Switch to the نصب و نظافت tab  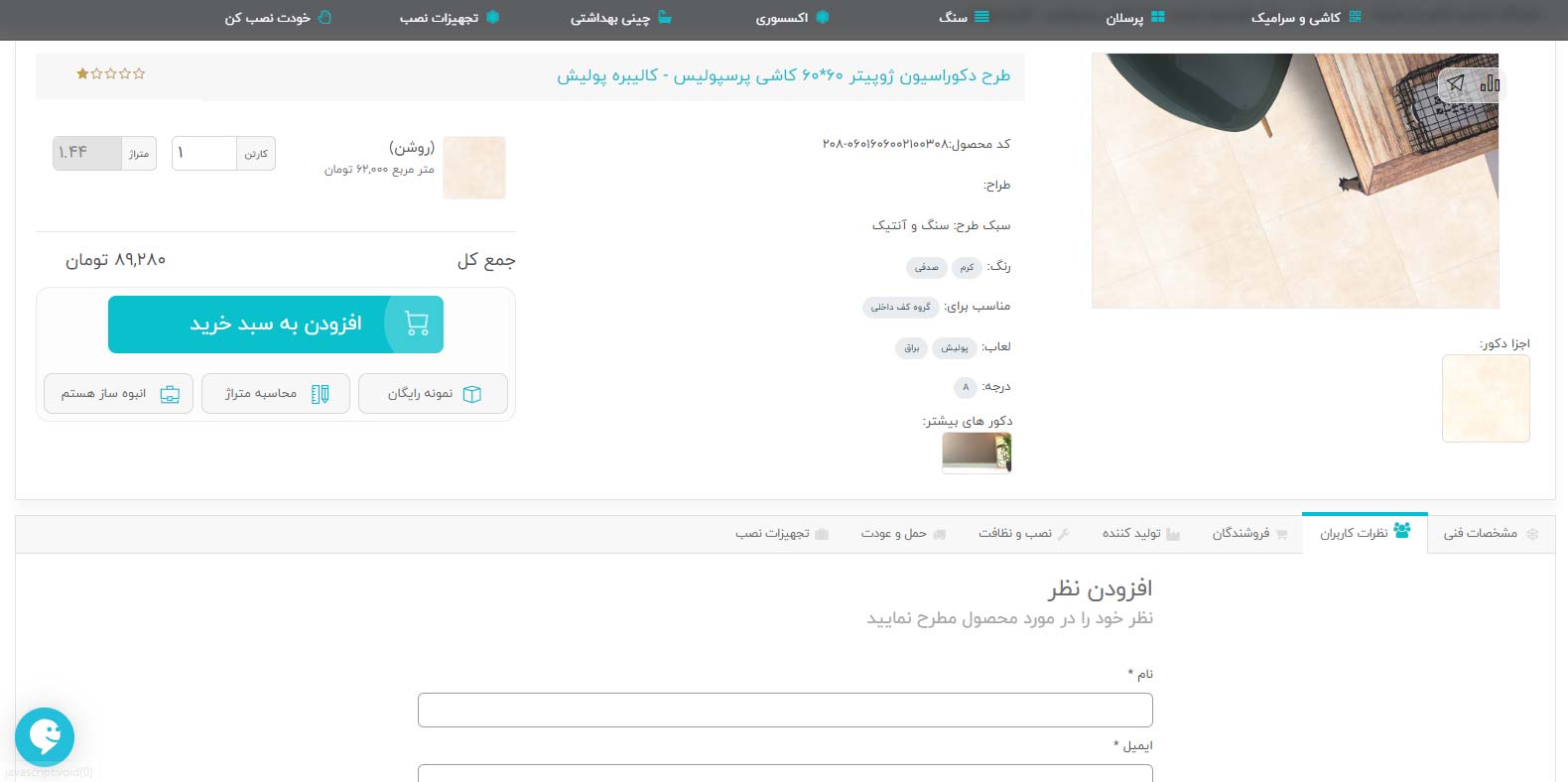pyautogui.click(x=1024, y=534)
